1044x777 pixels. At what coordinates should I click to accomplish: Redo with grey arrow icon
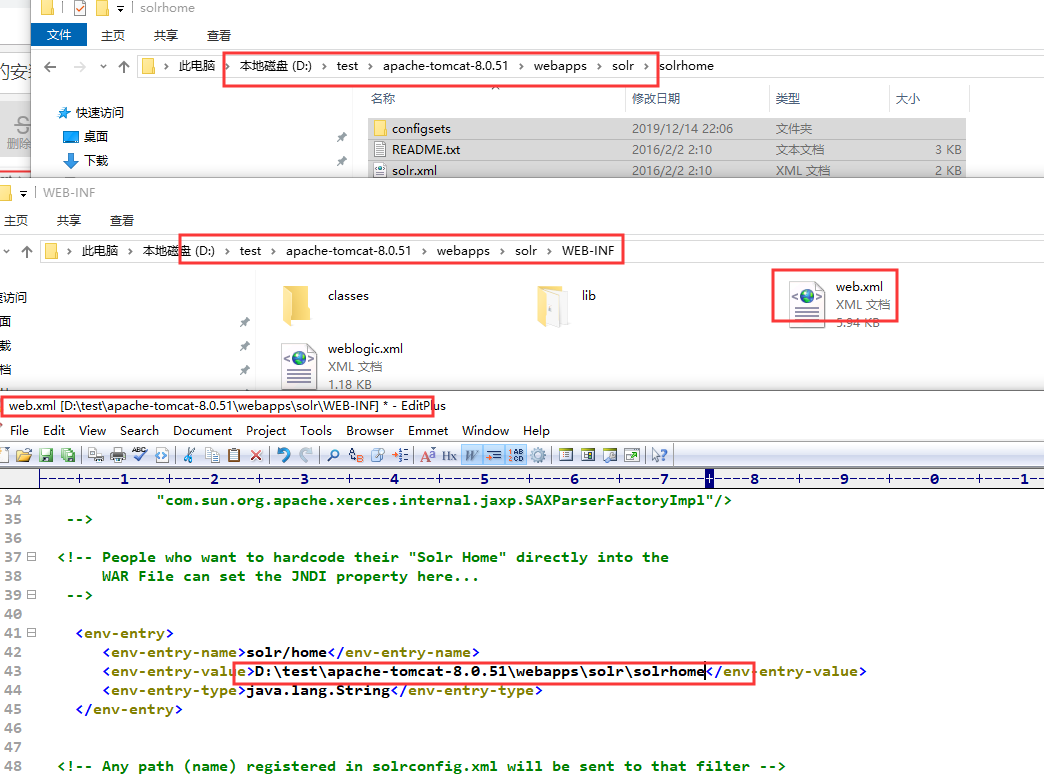tap(306, 455)
